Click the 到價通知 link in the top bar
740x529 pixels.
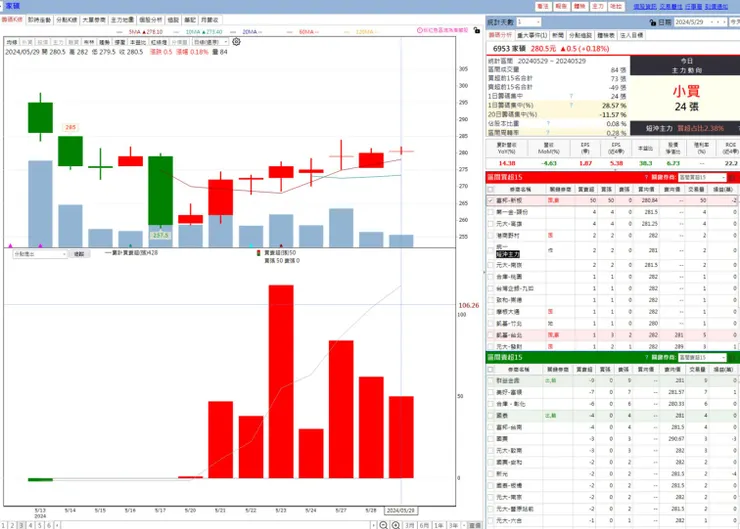pos(716,6)
